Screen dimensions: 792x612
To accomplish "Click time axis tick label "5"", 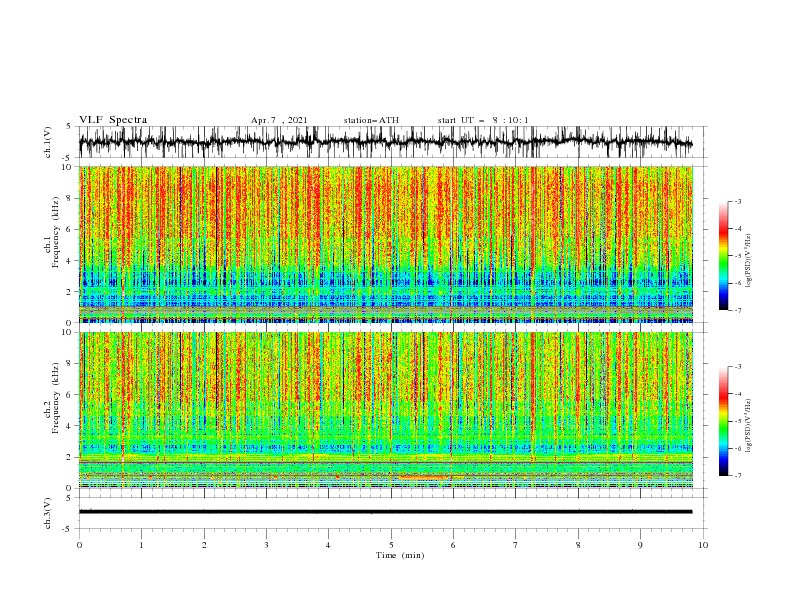I will tap(391, 545).
